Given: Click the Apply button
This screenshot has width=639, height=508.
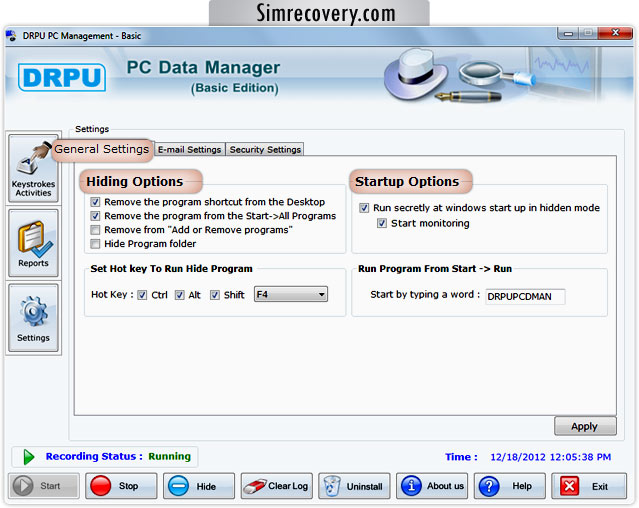Looking at the screenshot, I should [585, 426].
